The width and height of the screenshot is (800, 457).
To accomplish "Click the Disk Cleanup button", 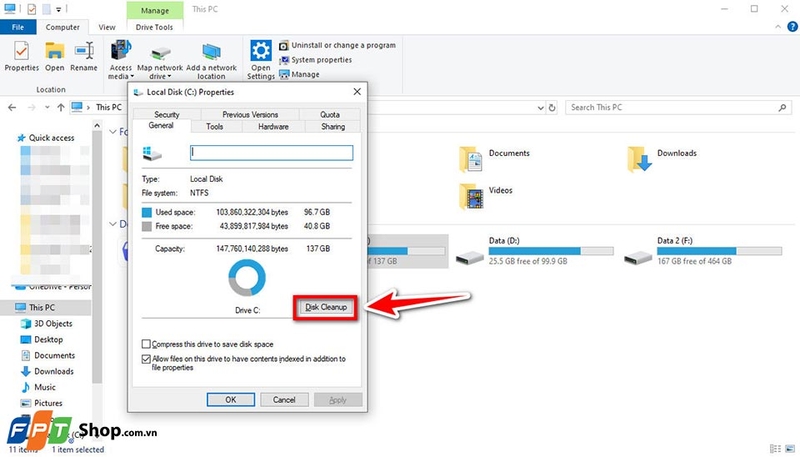I will [326, 308].
